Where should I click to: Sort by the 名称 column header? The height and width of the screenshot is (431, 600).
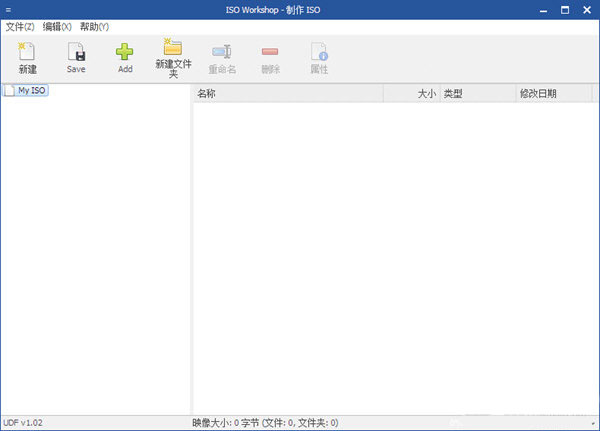click(x=288, y=93)
